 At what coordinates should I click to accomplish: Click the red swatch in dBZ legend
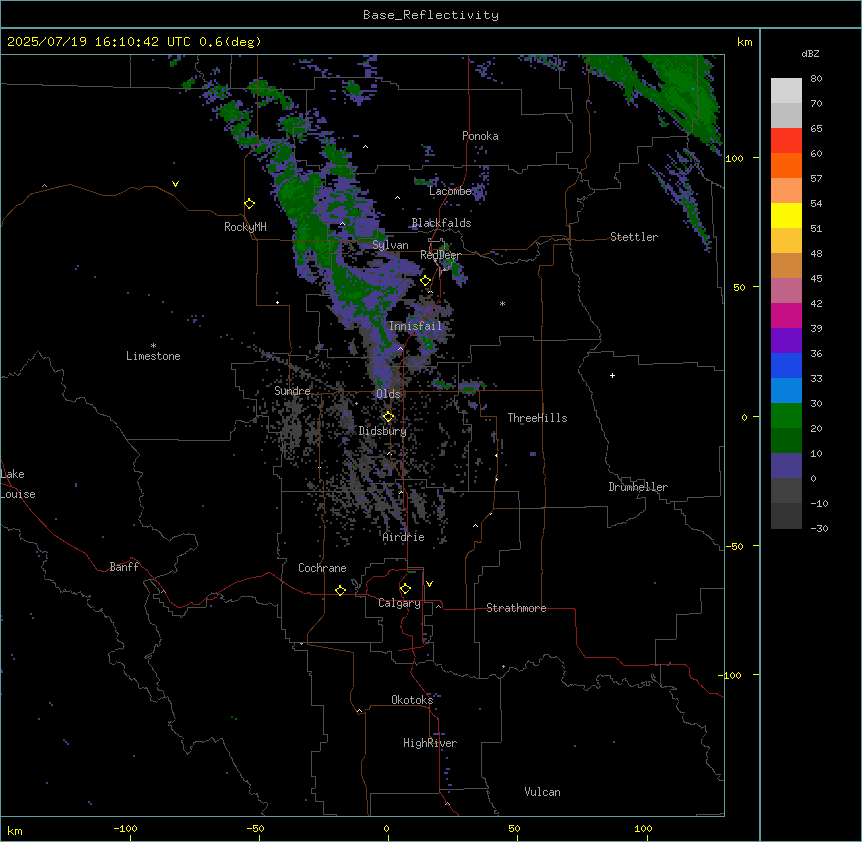pyautogui.click(x=786, y=140)
